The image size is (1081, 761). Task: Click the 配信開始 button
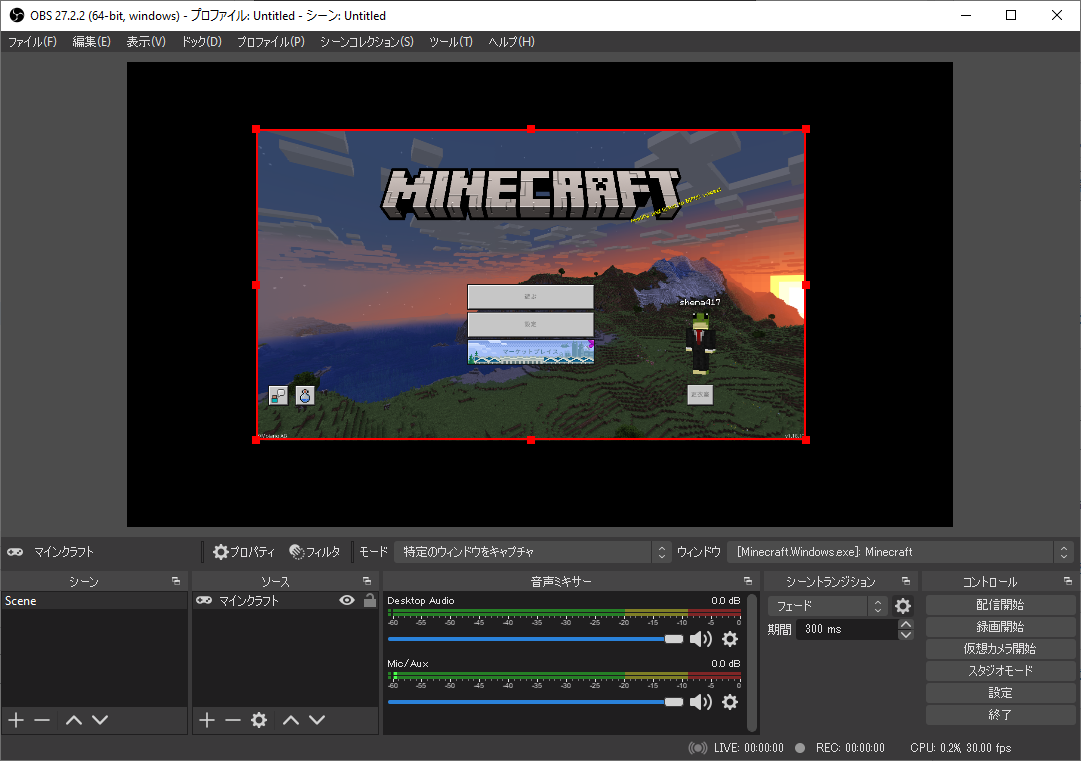click(x=1000, y=605)
